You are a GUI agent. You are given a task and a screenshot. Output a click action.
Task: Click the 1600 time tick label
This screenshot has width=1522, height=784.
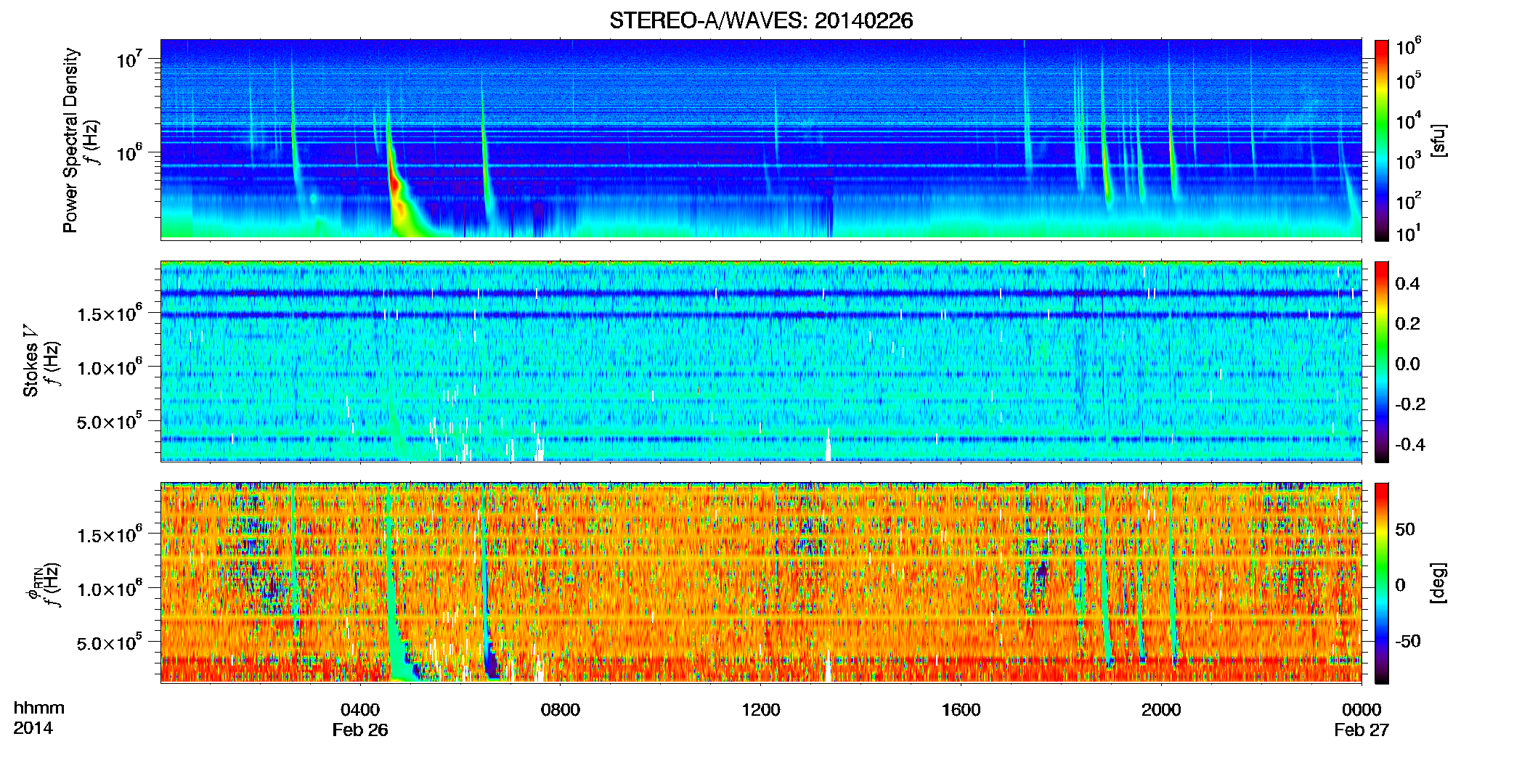(961, 710)
